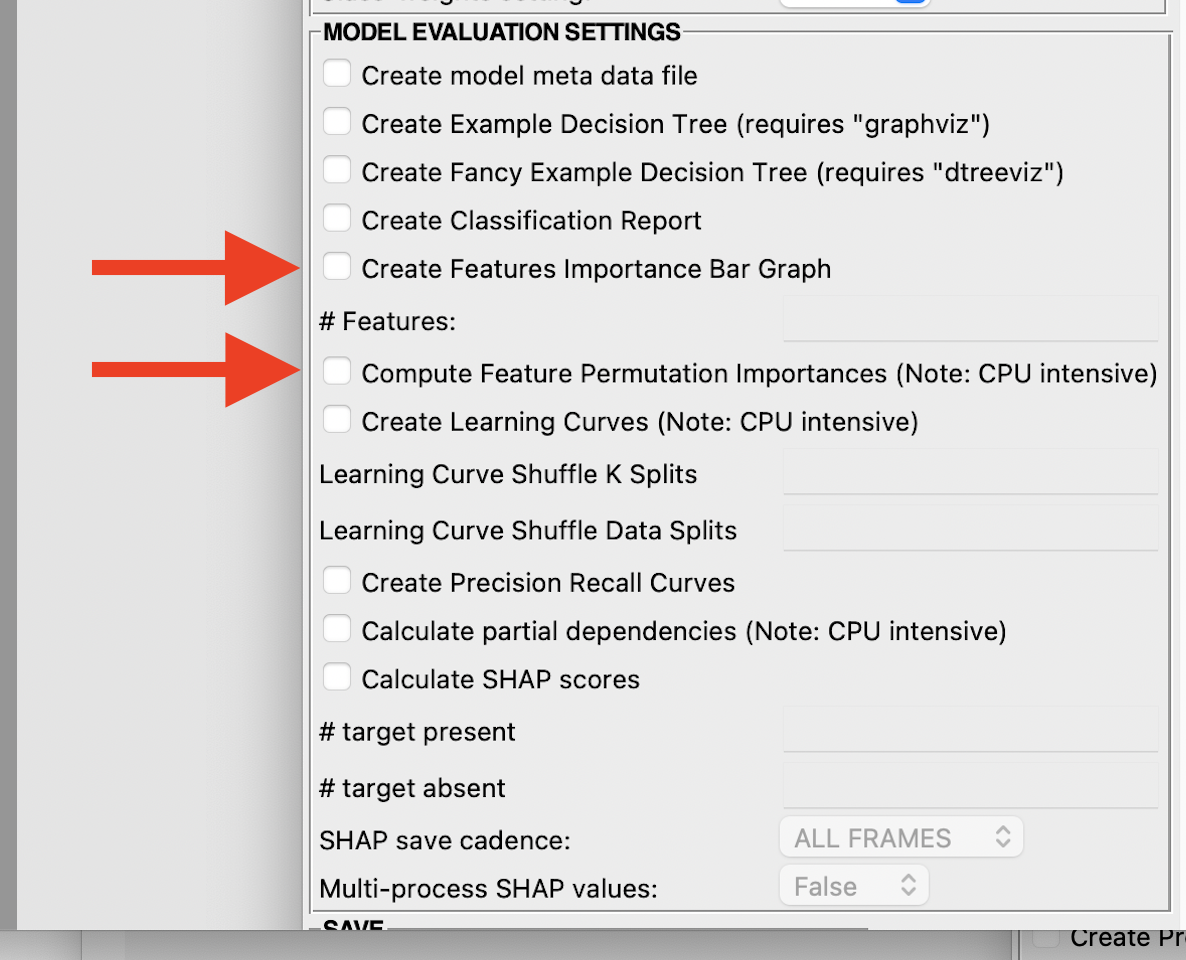Image resolution: width=1186 pixels, height=960 pixels.
Task: Open the SHAP save cadence dropdown
Action: (899, 837)
